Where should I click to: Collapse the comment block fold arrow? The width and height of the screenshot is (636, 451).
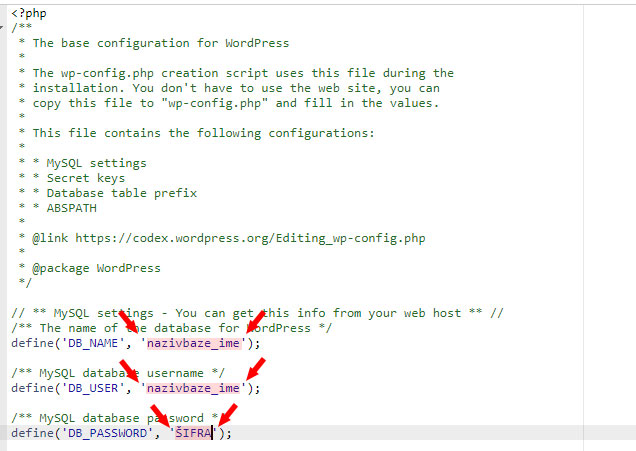coord(3,29)
